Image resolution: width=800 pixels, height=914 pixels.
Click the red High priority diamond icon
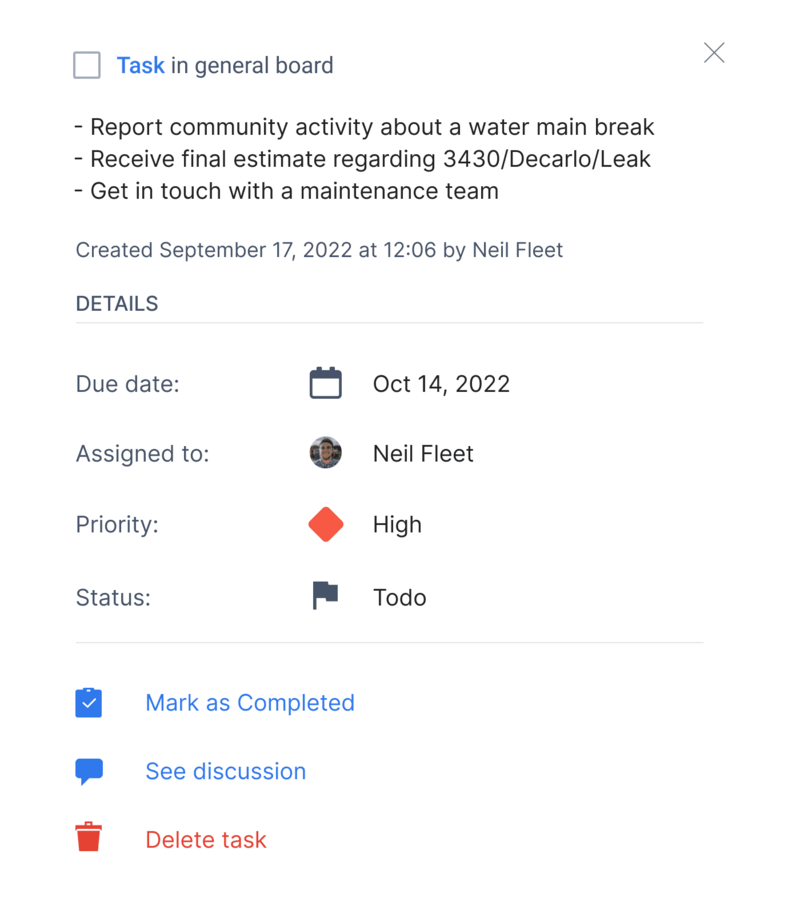point(325,524)
